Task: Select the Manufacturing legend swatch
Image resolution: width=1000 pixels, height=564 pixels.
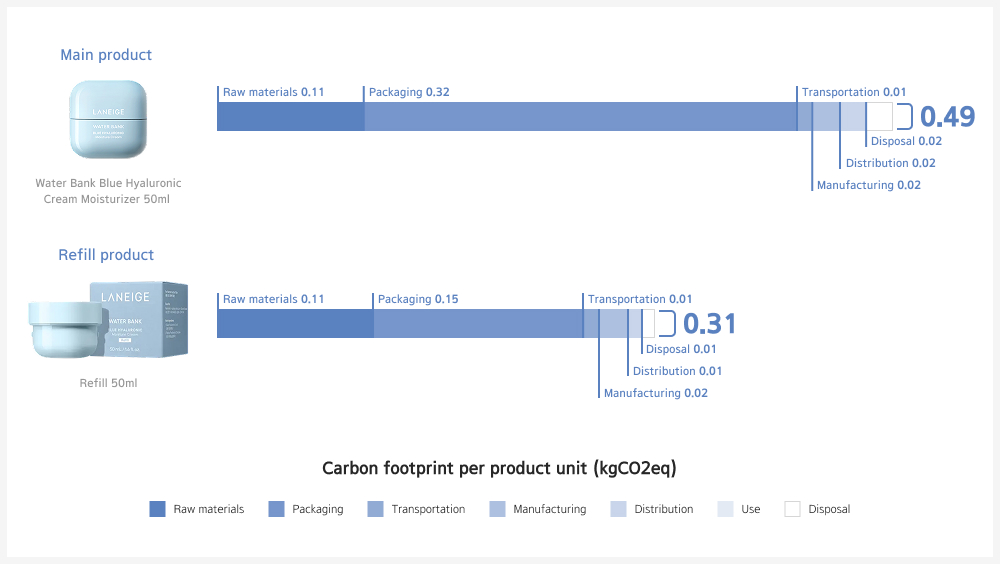Action: [x=497, y=508]
